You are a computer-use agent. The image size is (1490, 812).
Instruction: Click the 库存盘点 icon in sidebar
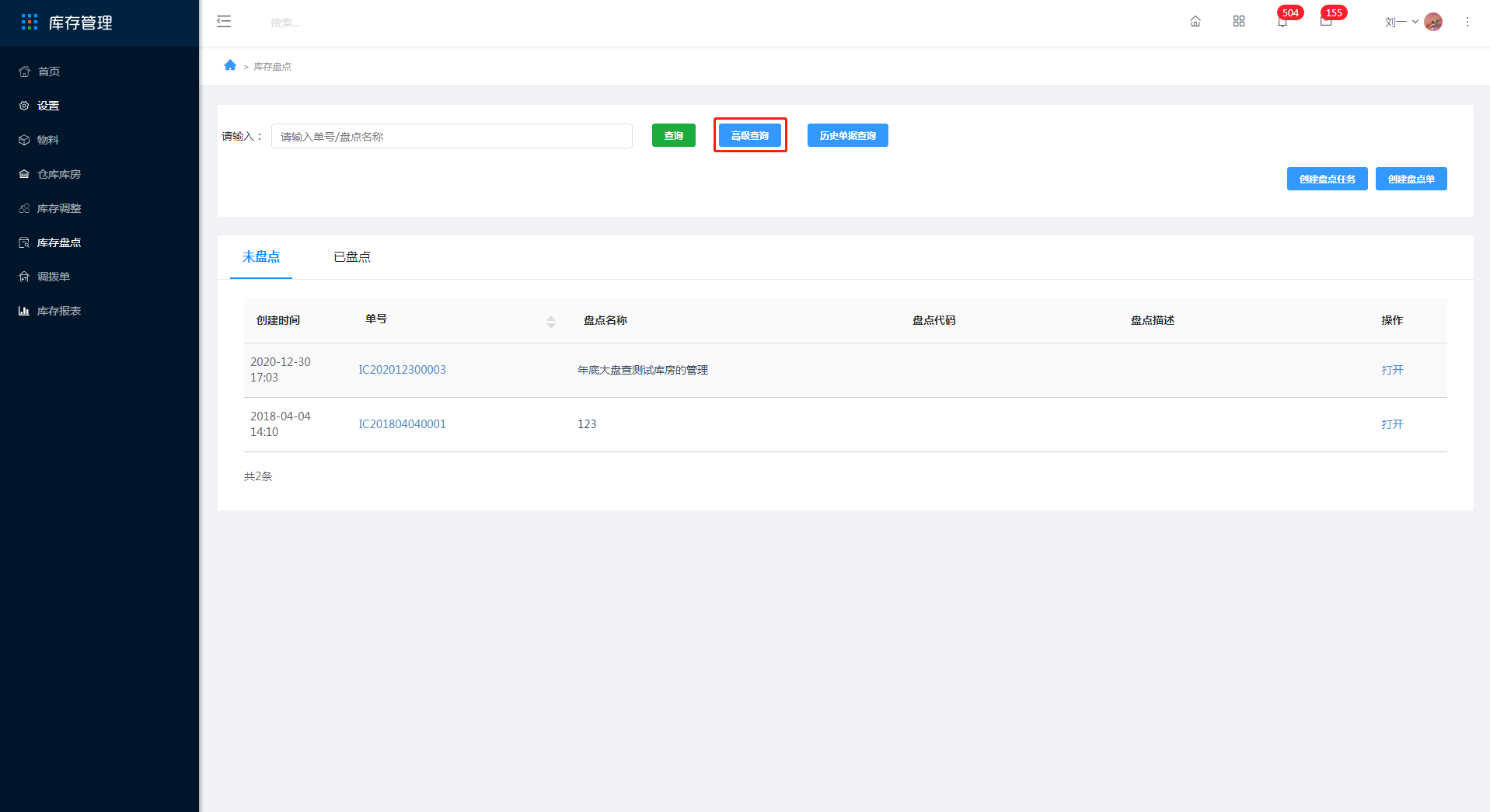point(24,242)
